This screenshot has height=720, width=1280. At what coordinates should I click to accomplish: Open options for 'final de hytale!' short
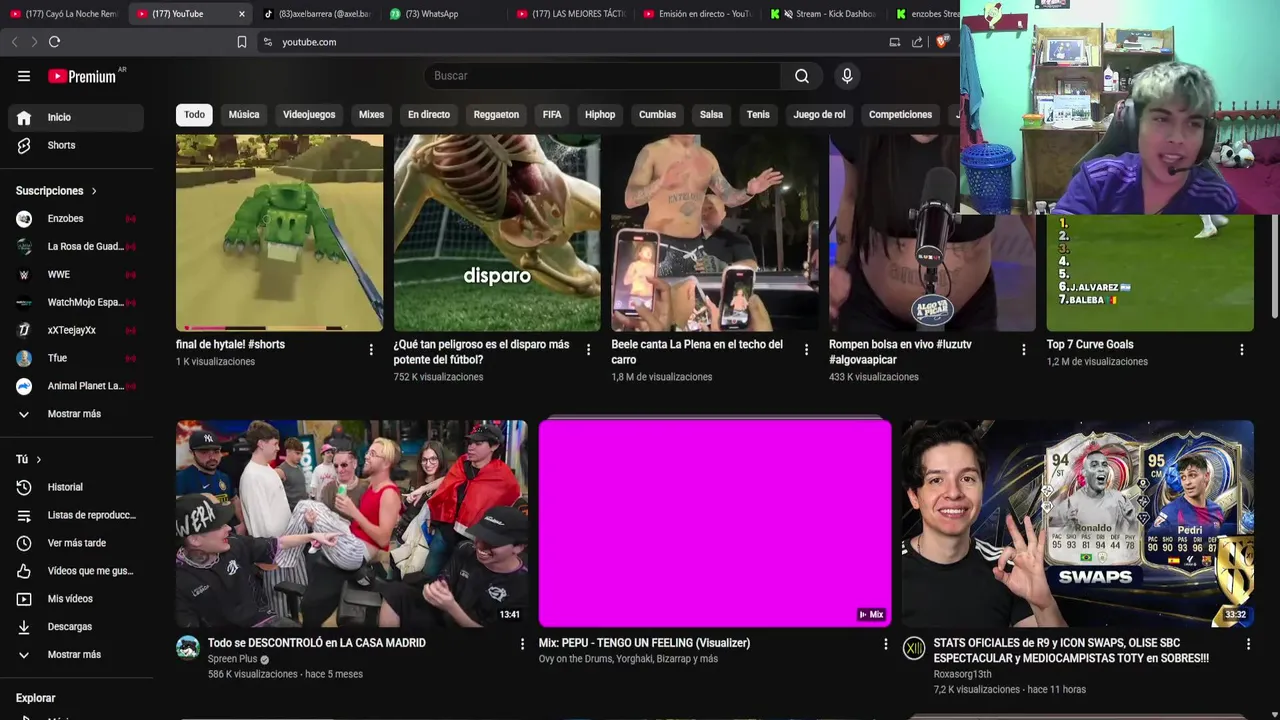tap(371, 350)
